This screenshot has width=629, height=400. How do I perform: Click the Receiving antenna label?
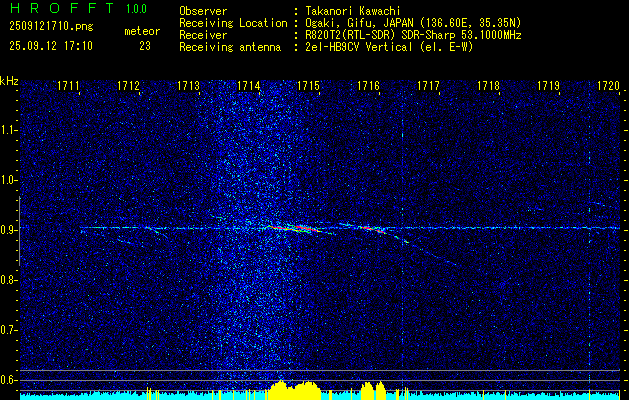pos(230,47)
